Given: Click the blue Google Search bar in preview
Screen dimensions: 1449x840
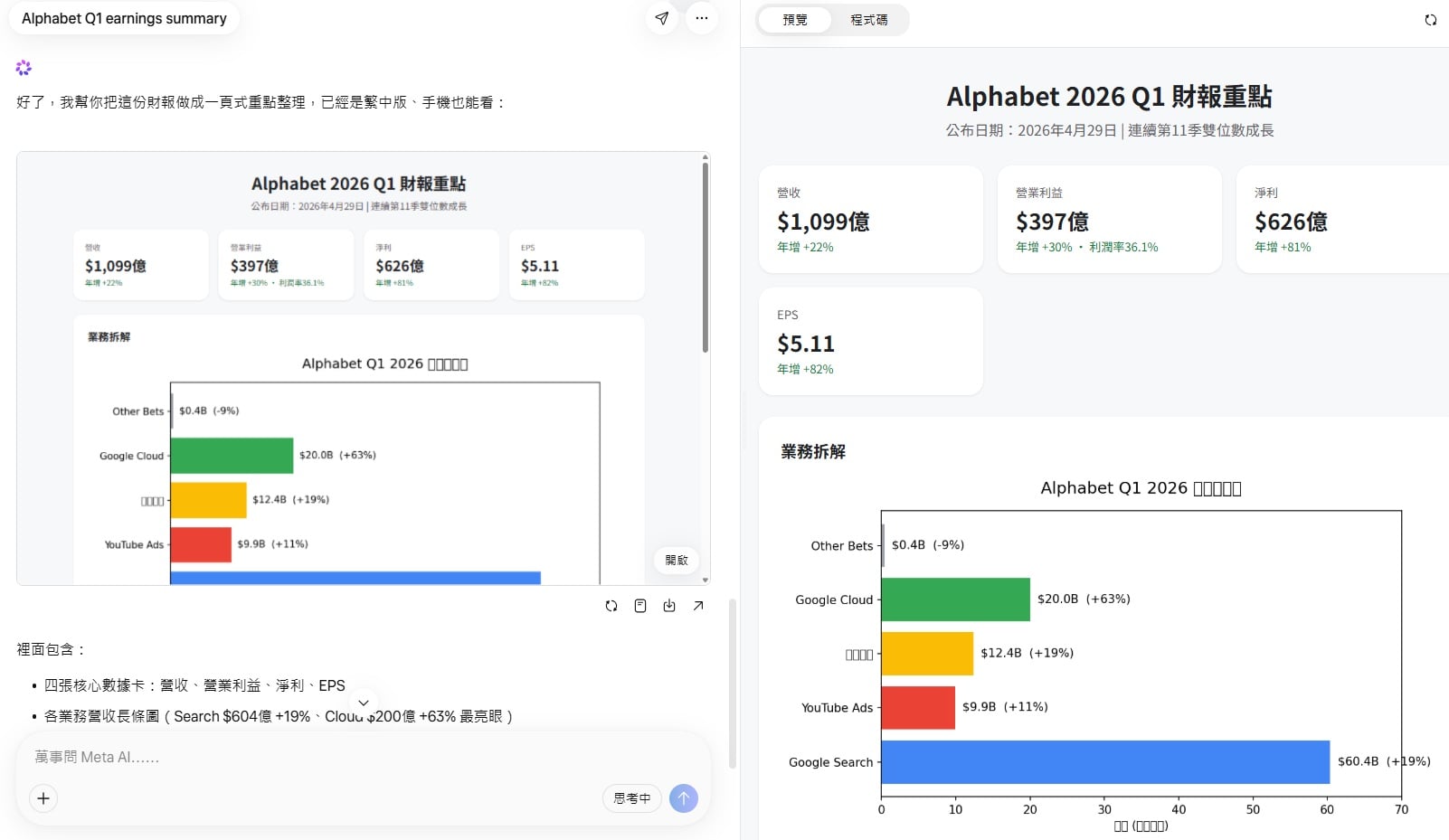Looking at the screenshot, I should click(x=1105, y=762).
